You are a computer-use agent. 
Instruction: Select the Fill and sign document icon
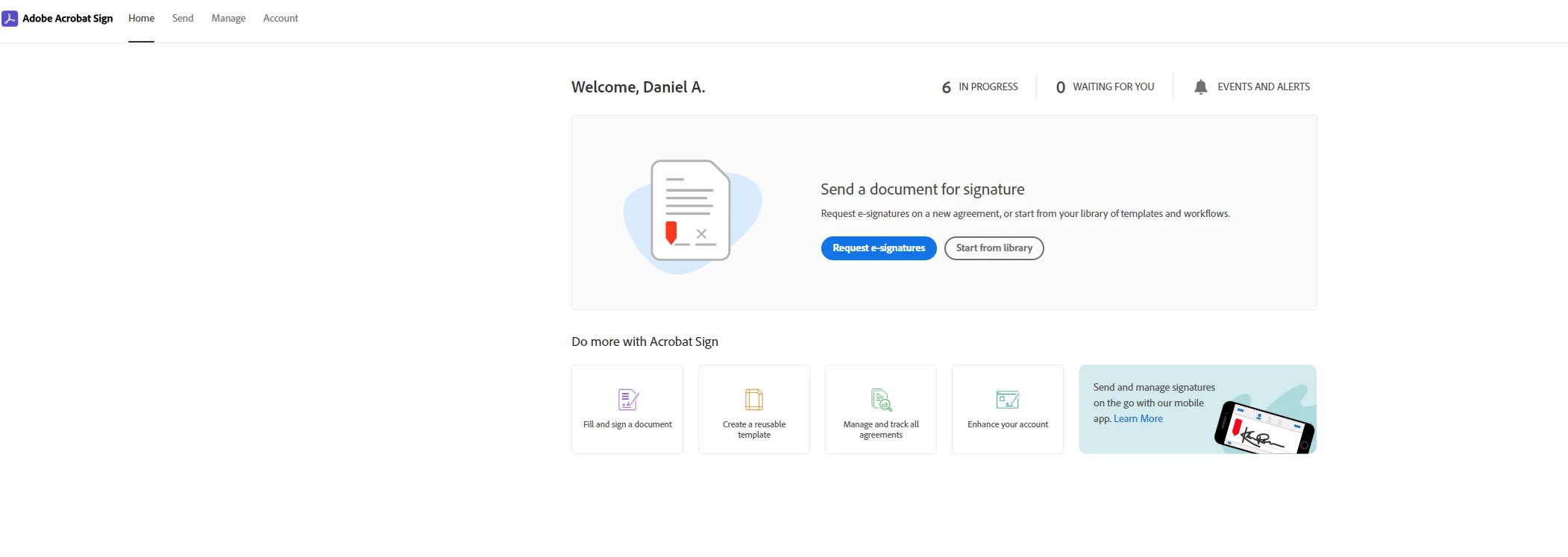pos(628,400)
